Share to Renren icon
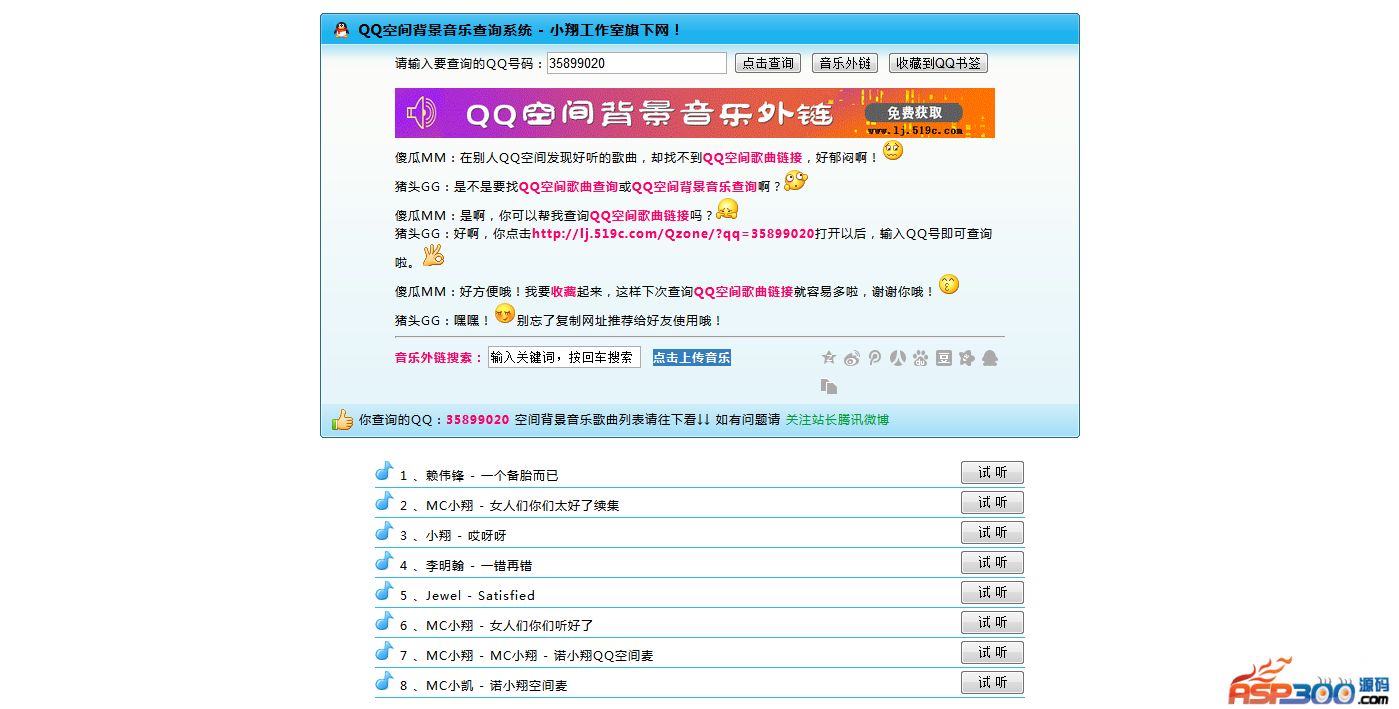 897,358
